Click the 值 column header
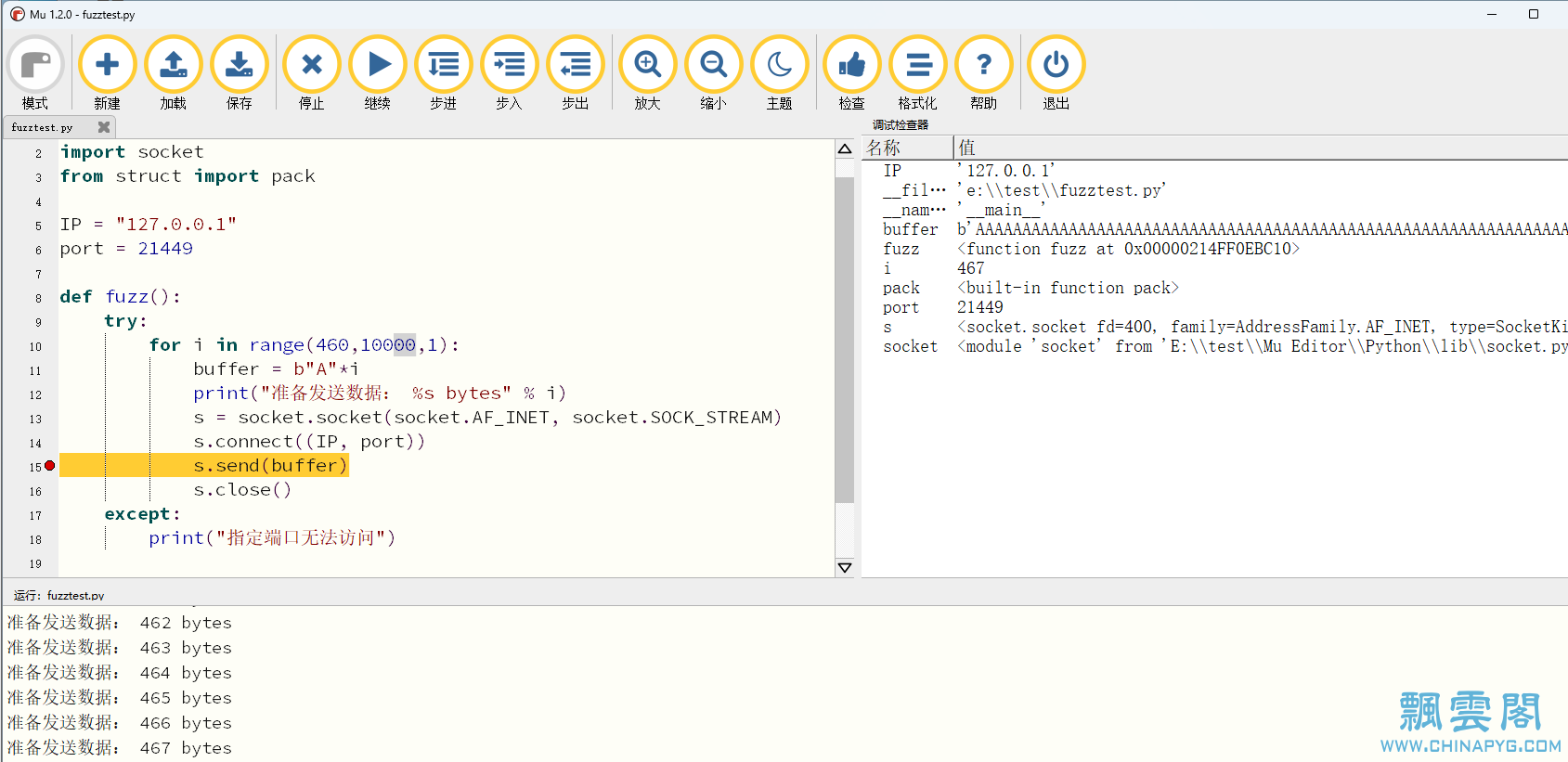The width and height of the screenshot is (1568, 762). tap(1261, 148)
